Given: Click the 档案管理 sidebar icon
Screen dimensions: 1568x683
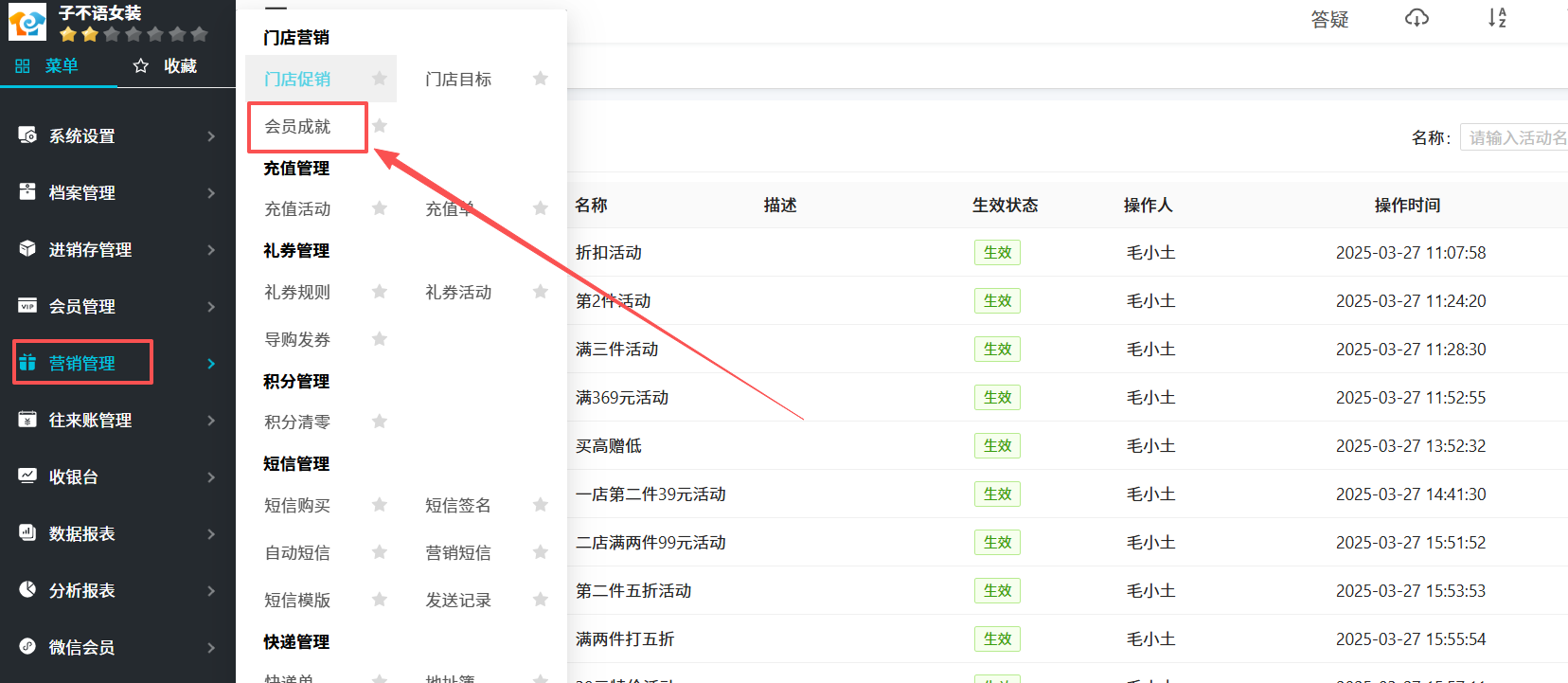Looking at the screenshot, I should [27, 192].
